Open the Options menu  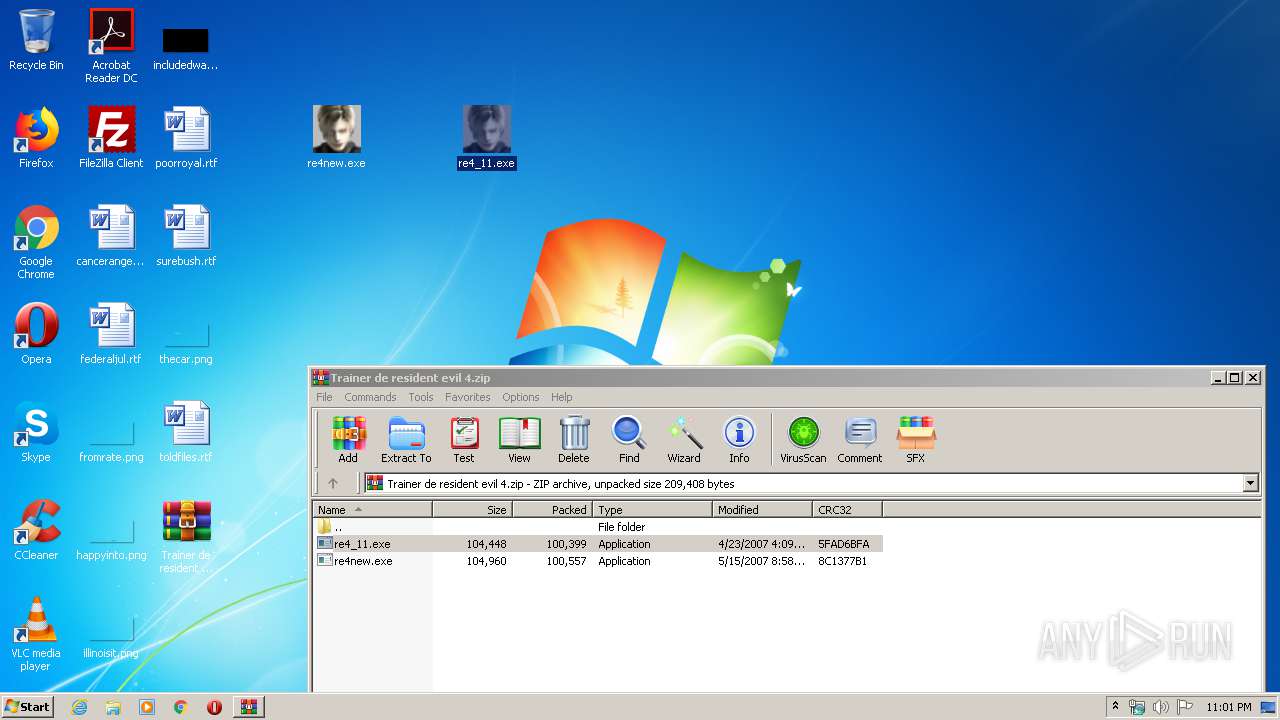521,397
